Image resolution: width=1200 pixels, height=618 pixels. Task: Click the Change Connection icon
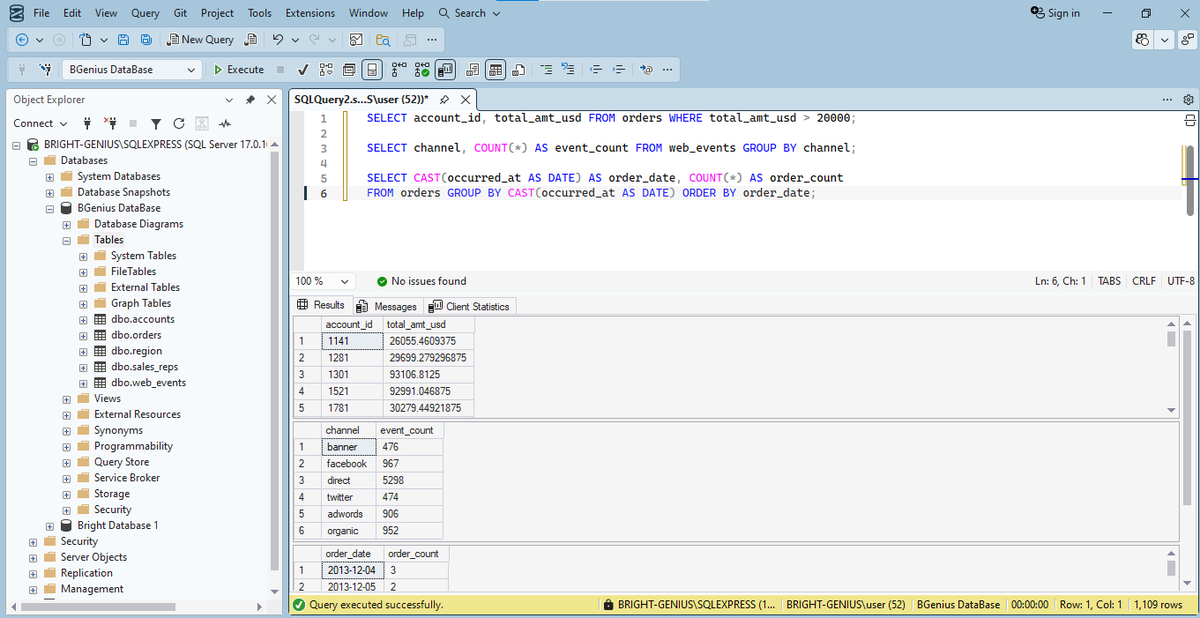pyautogui.click(x=45, y=70)
